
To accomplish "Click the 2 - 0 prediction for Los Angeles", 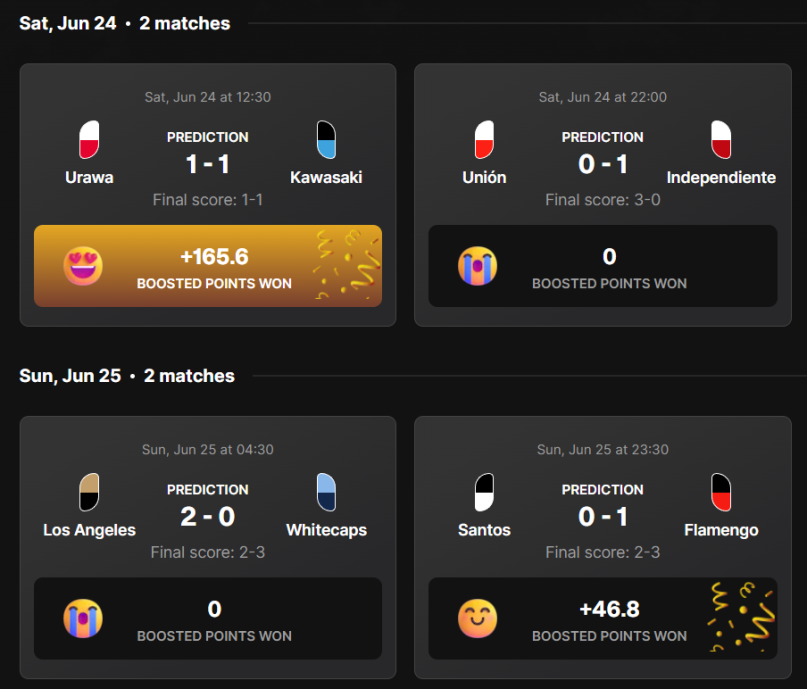I will tap(207, 517).
